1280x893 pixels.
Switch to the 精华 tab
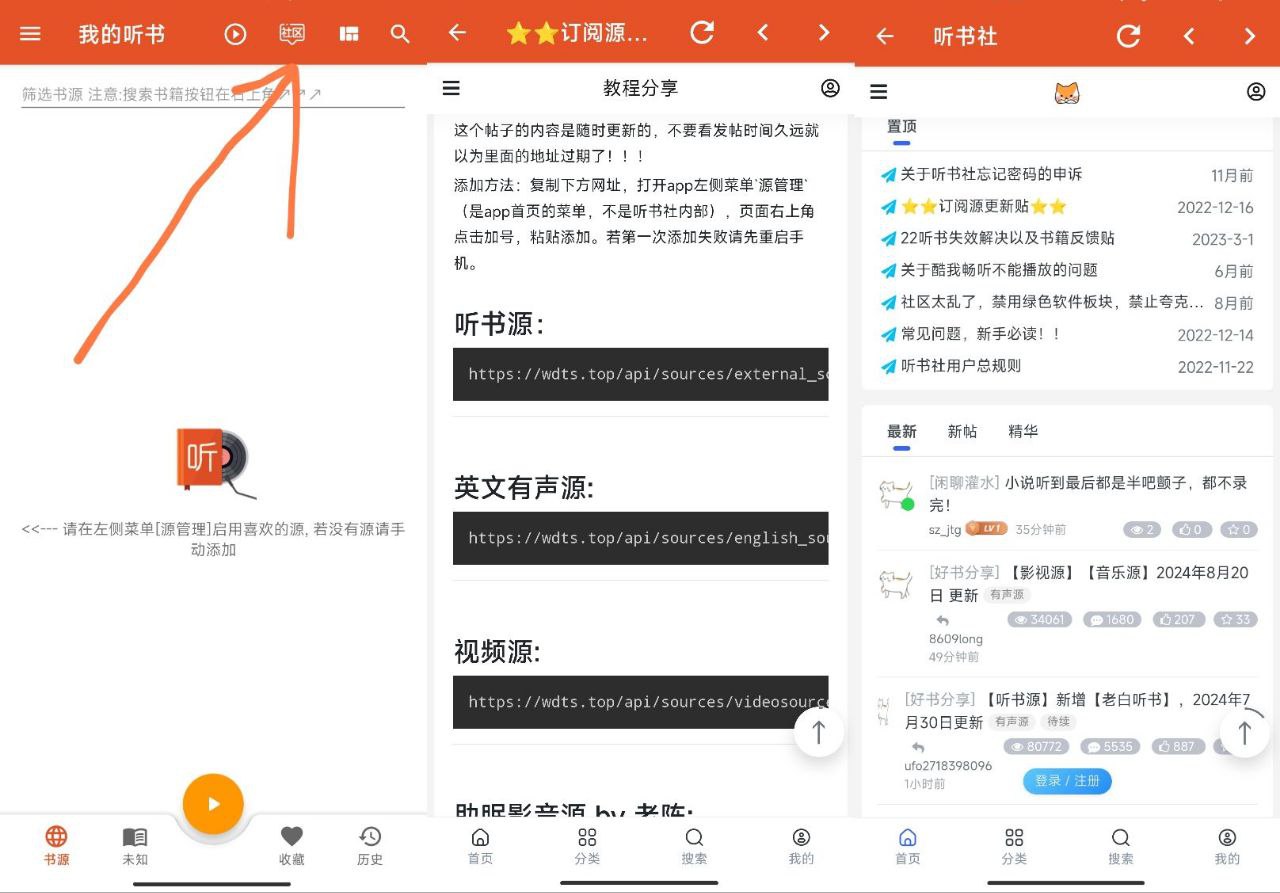pos(1022,431)
